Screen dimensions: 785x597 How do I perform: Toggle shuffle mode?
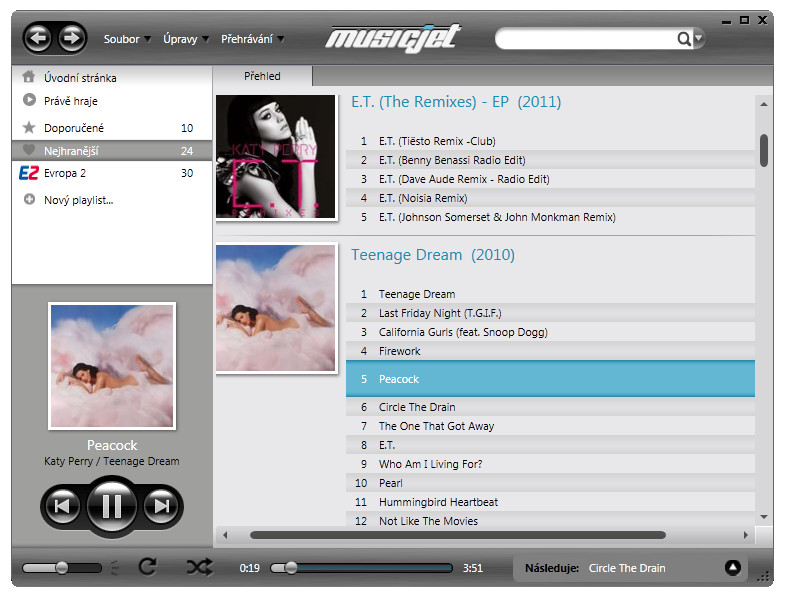(199, 567)
